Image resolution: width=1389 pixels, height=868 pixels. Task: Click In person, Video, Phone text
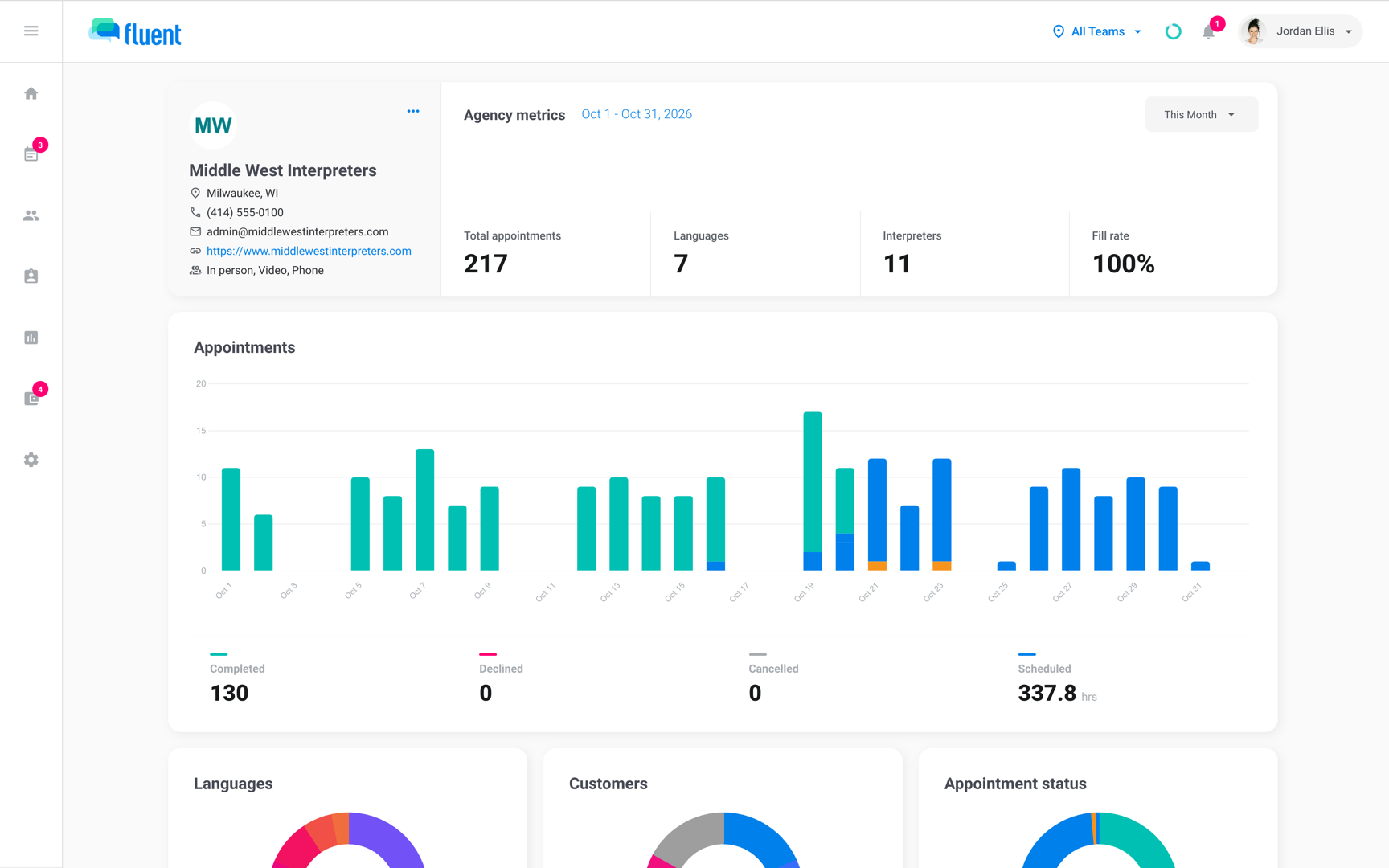click(265, 270)
